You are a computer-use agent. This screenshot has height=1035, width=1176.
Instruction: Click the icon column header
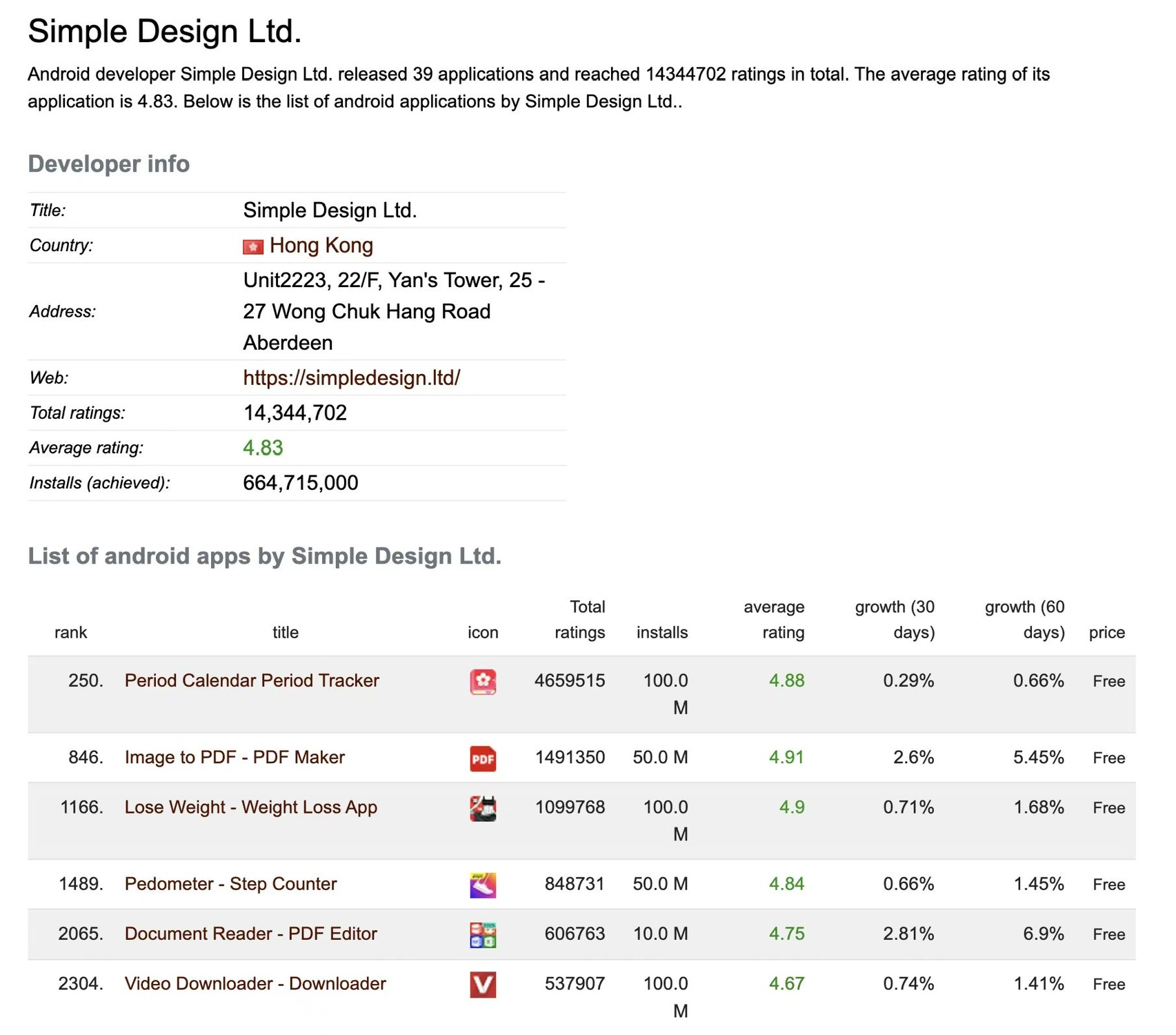pos(483,632)
